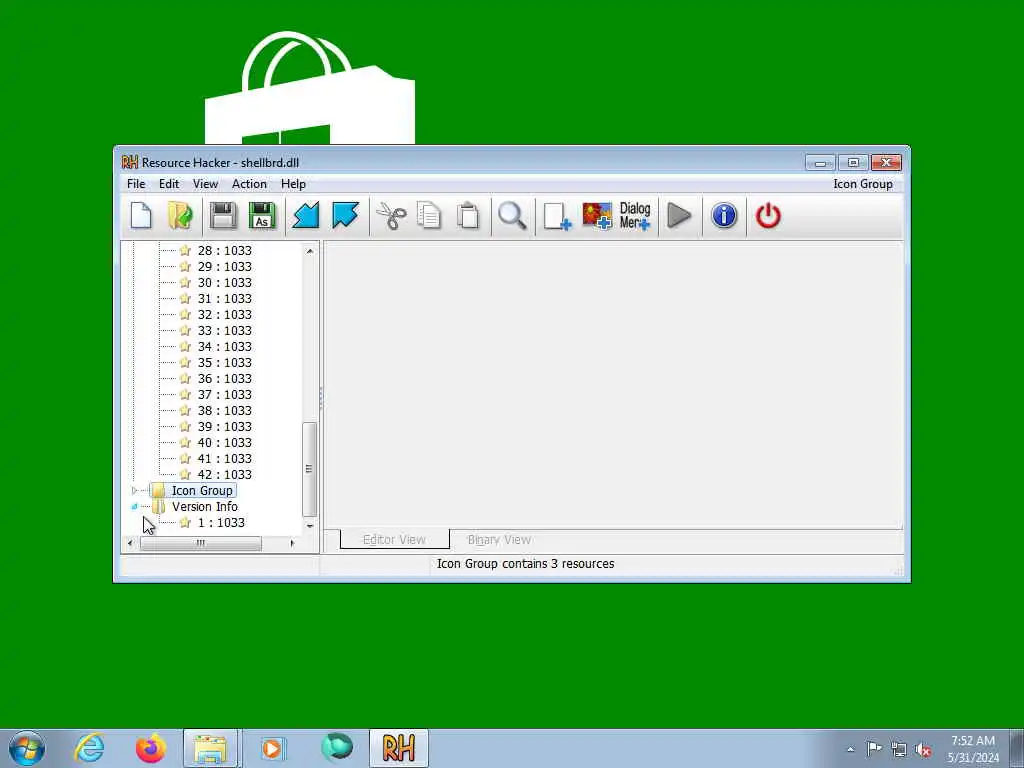
Task: Open the media player taskbar icon
Action: [x=273, y=748]
